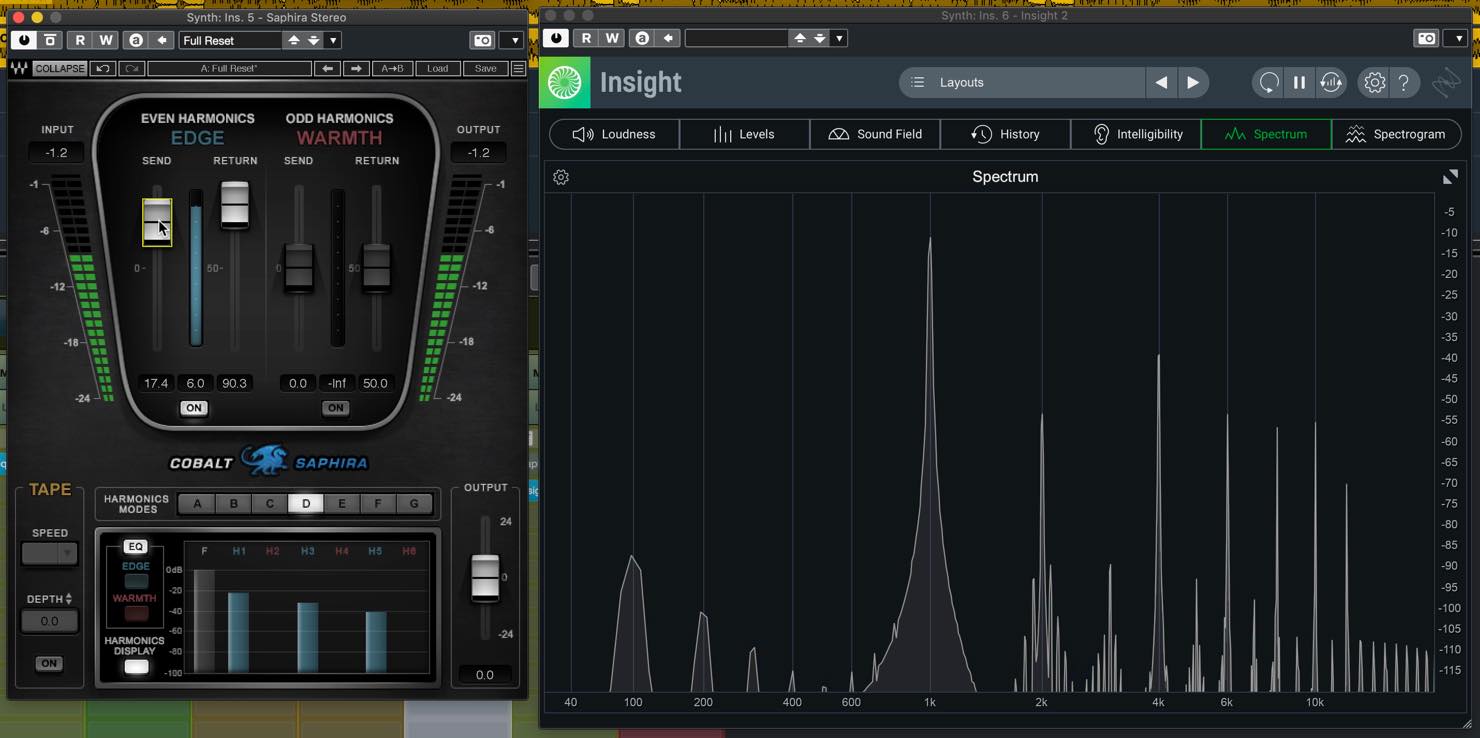Click the A→B copy setup button
1480x738 pixels.
point(392,69)
